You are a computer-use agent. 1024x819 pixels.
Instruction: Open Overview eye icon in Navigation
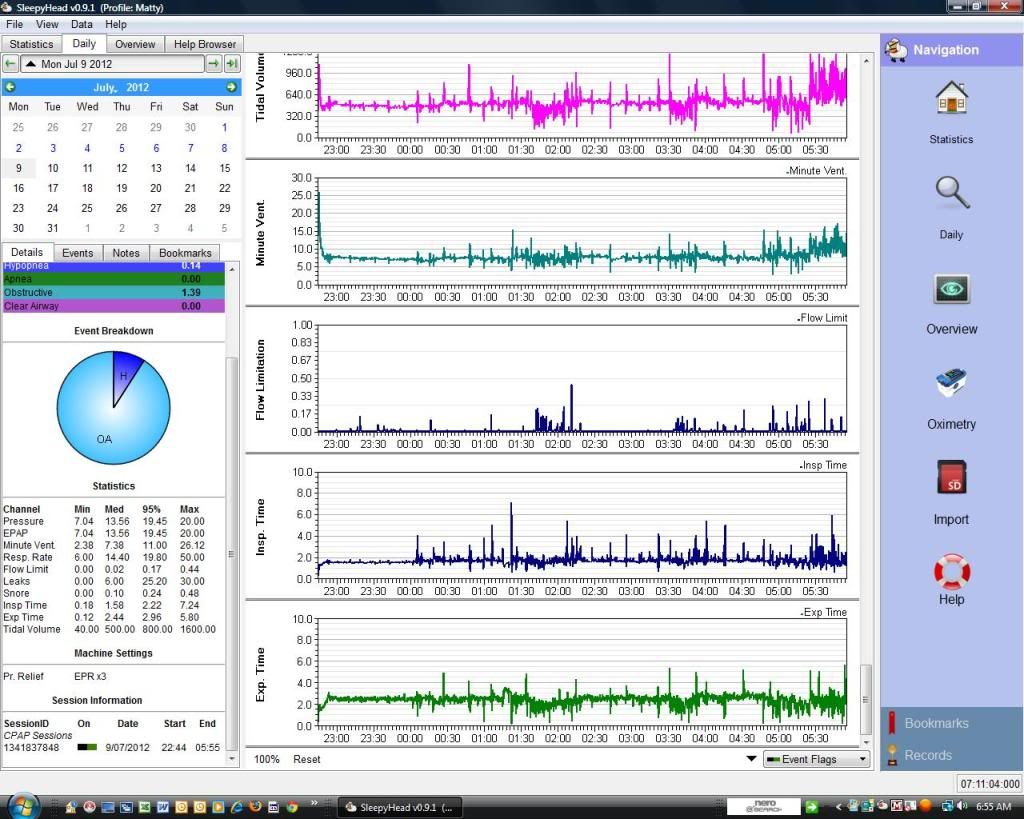(x=952, y=289)
